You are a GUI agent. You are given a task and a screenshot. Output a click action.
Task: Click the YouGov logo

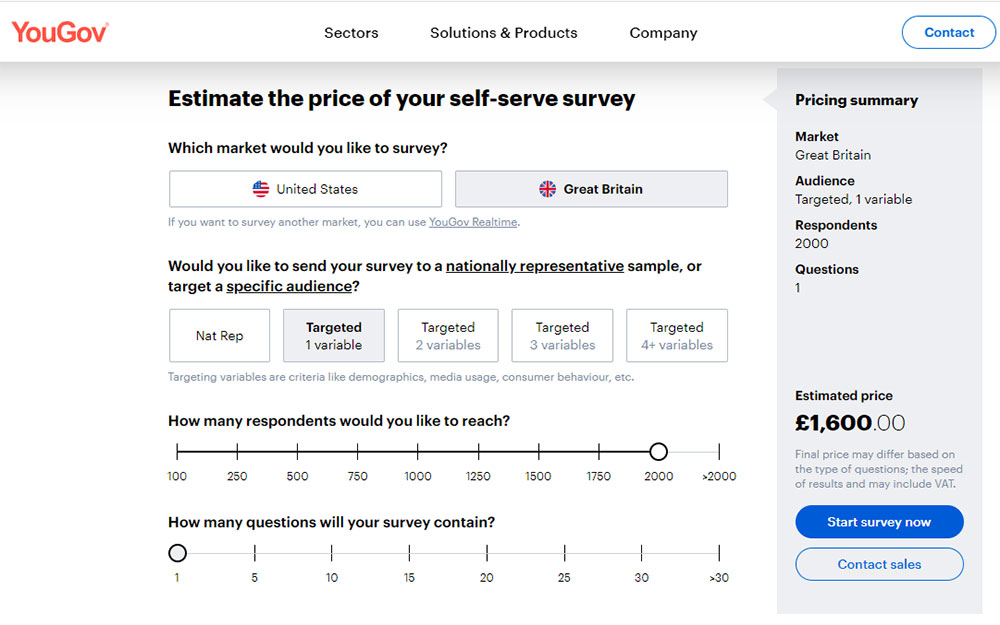click(x=60, y=32)
